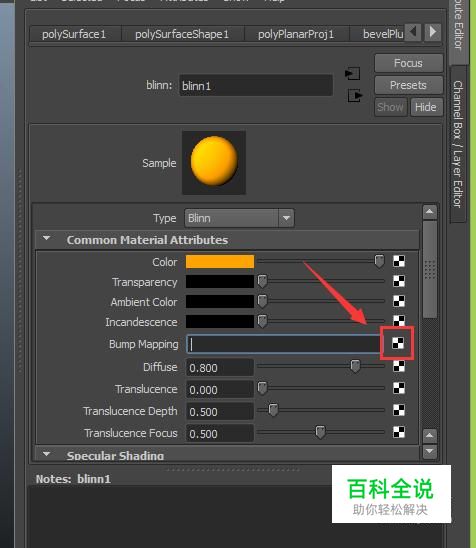Click the go to output connection icon

coord(355,95)
